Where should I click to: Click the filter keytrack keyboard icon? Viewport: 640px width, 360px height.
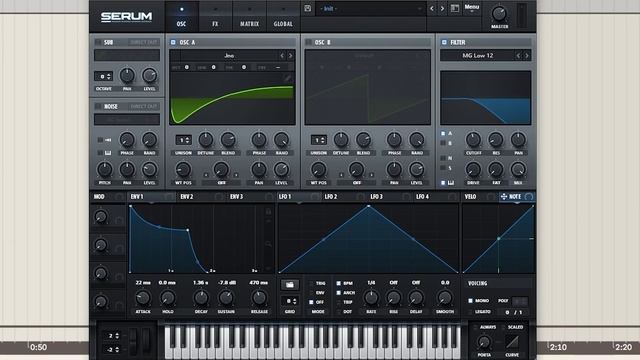click(451, 183)
